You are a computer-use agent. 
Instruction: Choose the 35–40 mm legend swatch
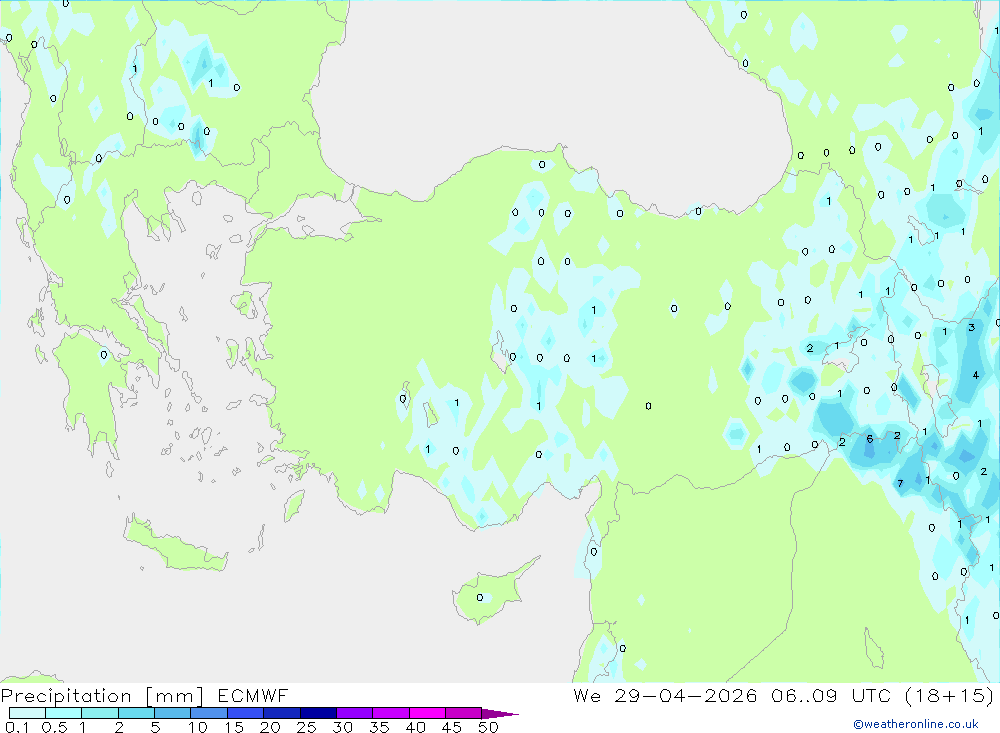(x=391, y=713)
